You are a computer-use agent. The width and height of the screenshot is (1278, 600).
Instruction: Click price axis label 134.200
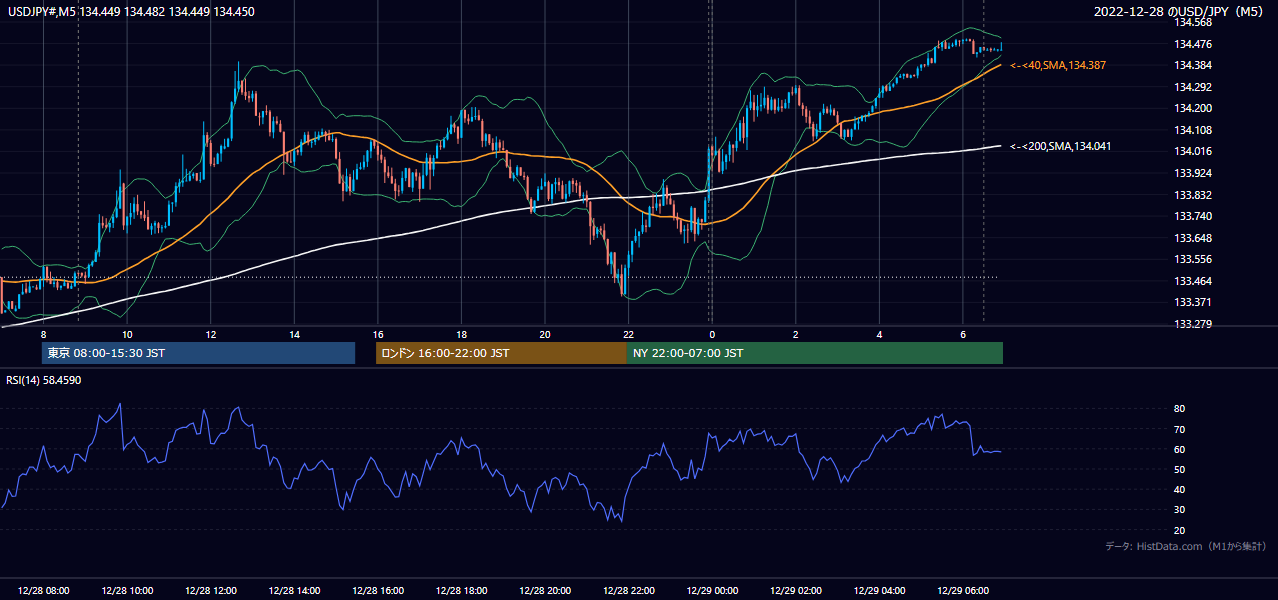tap(1194, 108)
